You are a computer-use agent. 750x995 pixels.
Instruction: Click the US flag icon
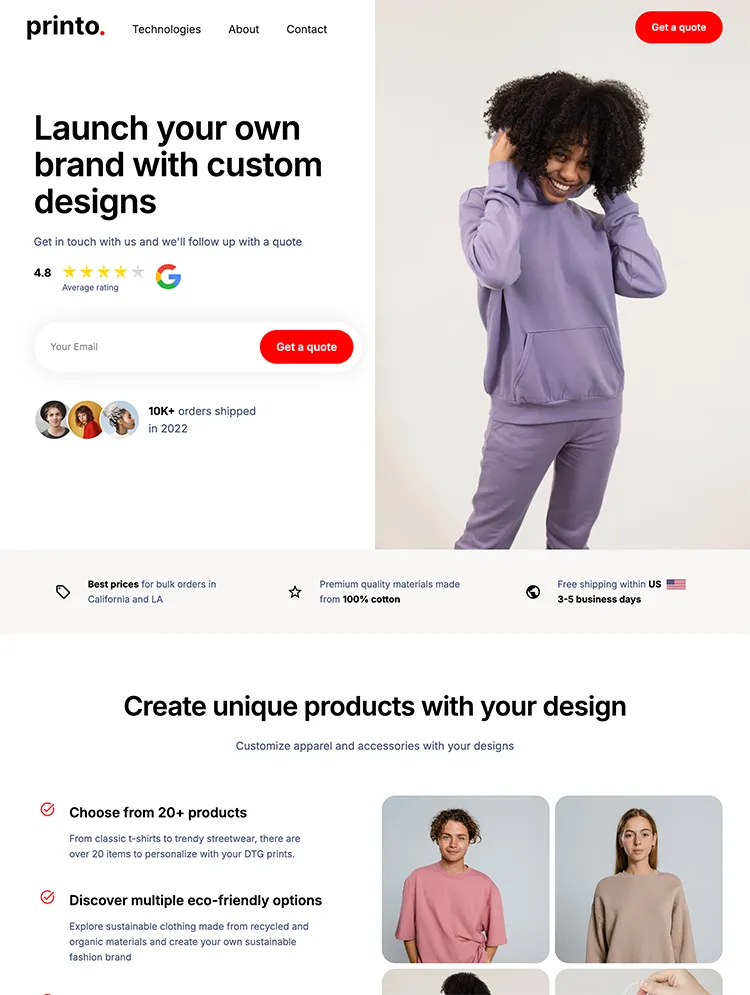pyautogui.click(x=676, y=584)
